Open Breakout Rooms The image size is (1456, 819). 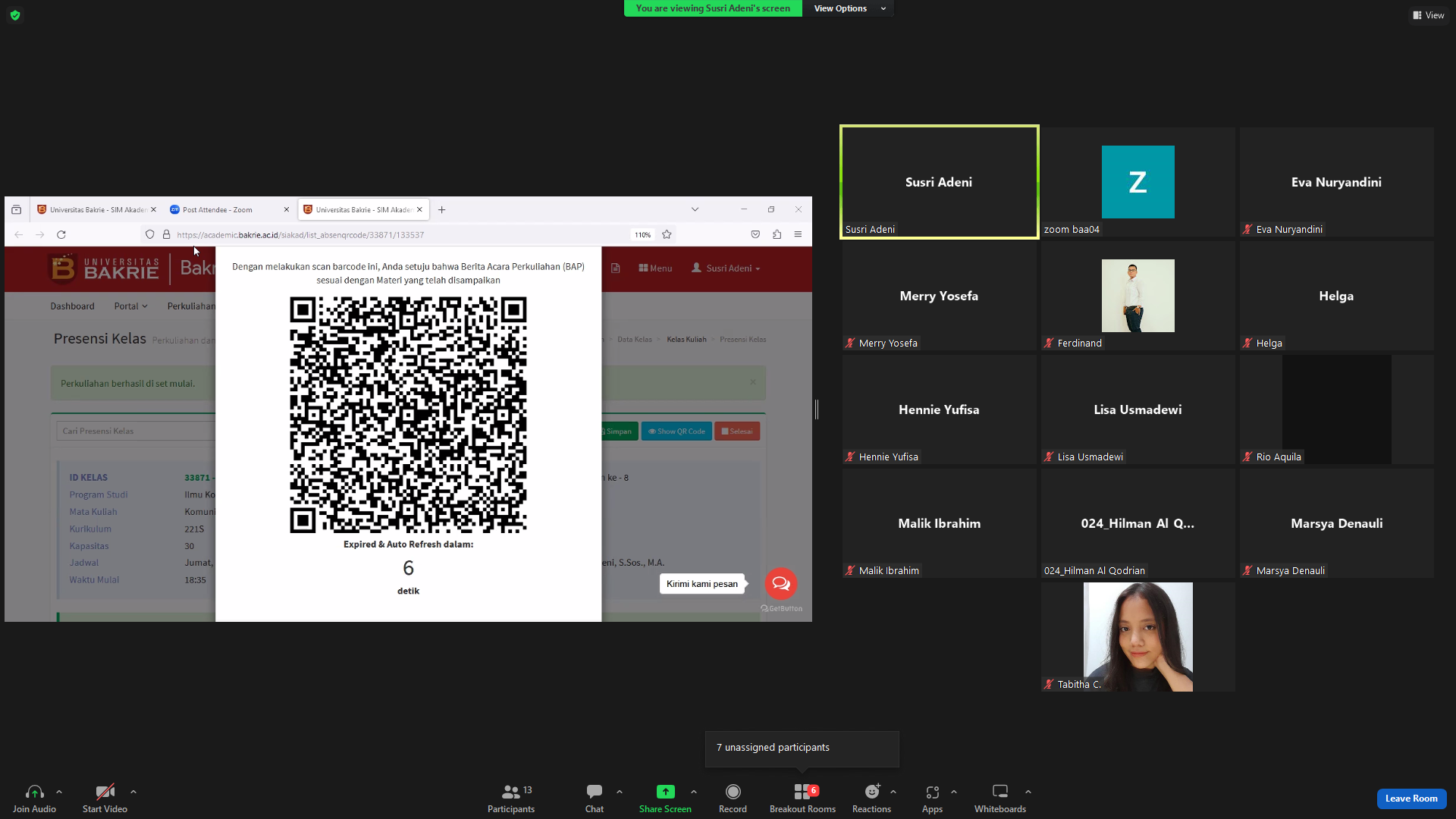coord(802,799)
